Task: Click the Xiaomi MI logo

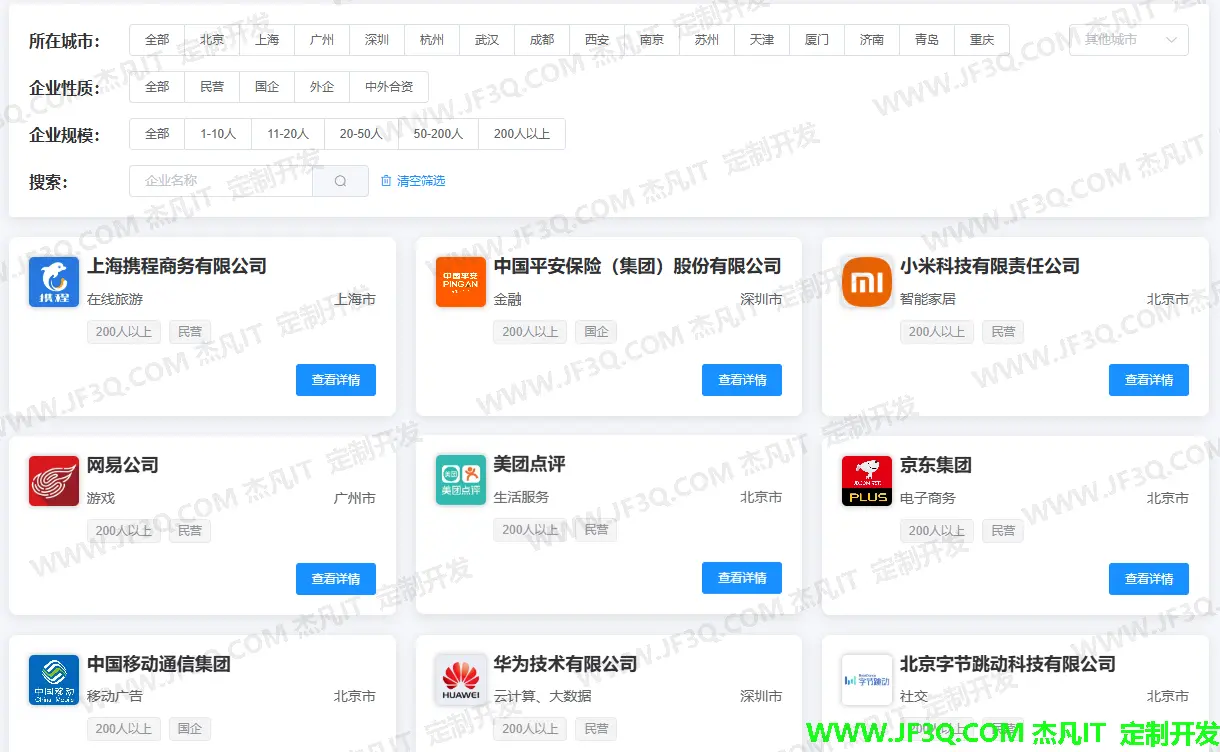Action: click(x=867, y=282)
